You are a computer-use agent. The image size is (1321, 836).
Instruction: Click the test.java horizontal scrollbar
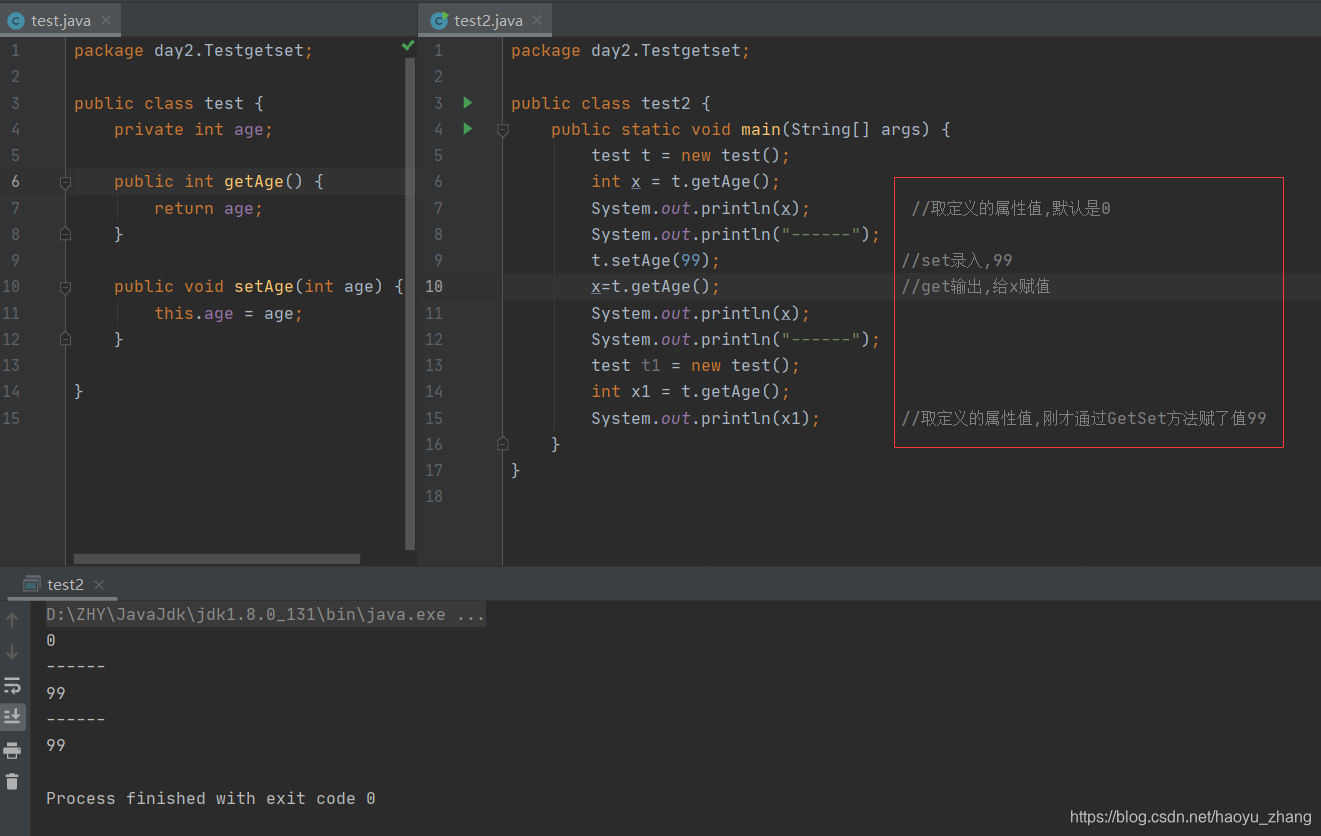pos(217,559)
